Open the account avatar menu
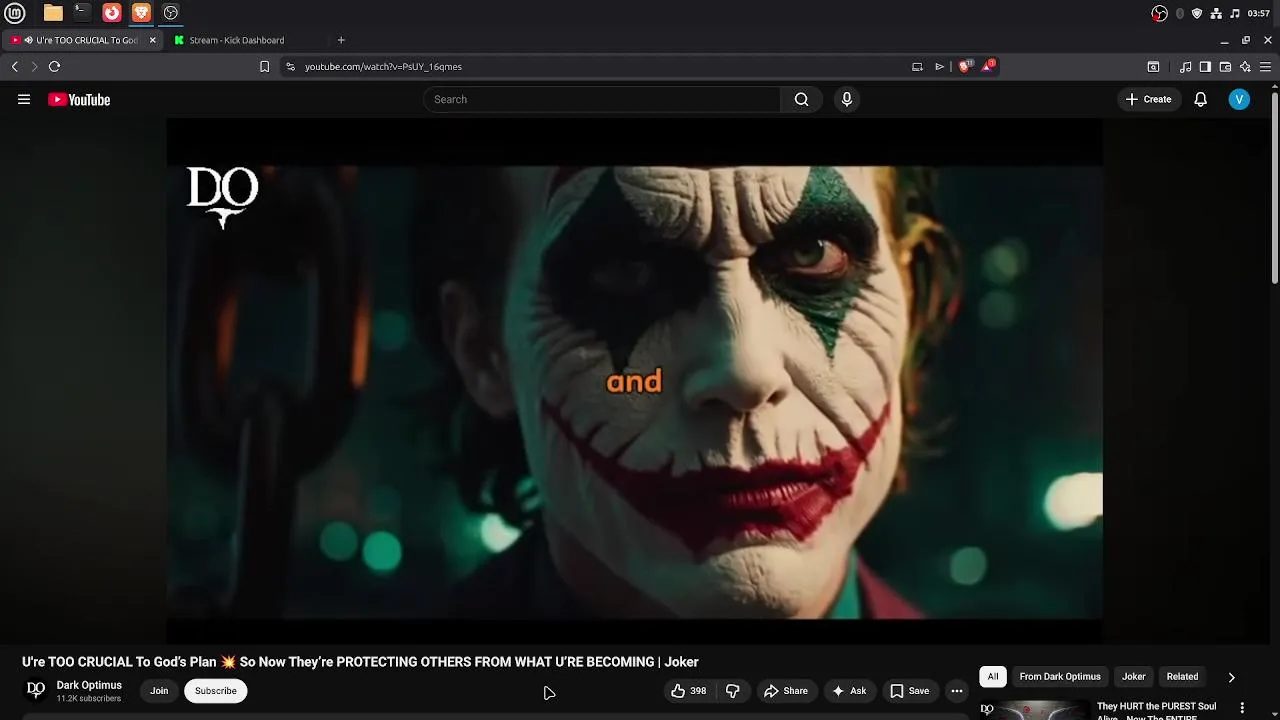The height and width of the screenshot is (720, 1280). [1239, 99]
